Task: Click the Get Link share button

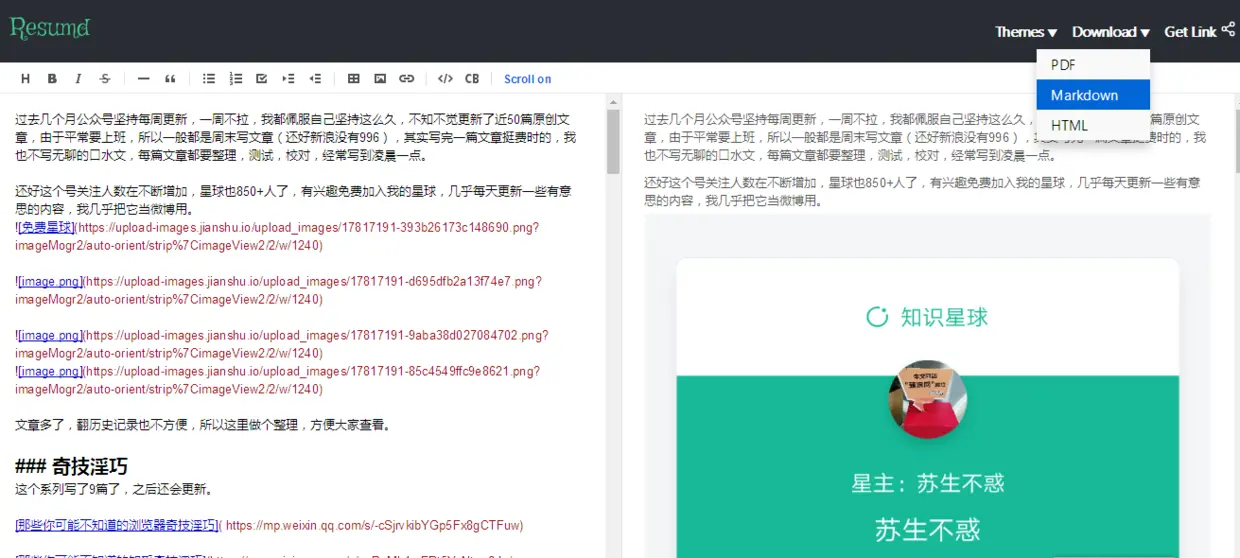Action: tap(1199, 32)
